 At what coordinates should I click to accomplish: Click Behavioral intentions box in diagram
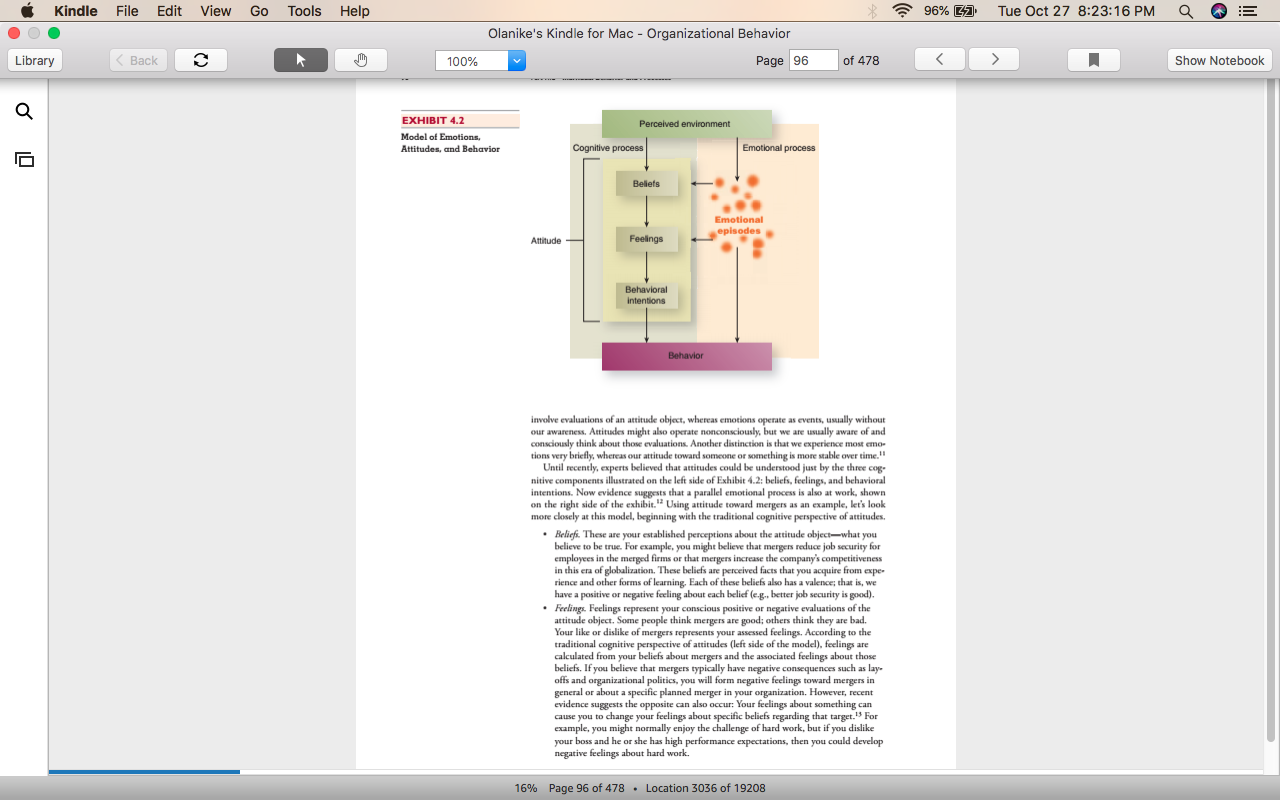tap(646, 295)
